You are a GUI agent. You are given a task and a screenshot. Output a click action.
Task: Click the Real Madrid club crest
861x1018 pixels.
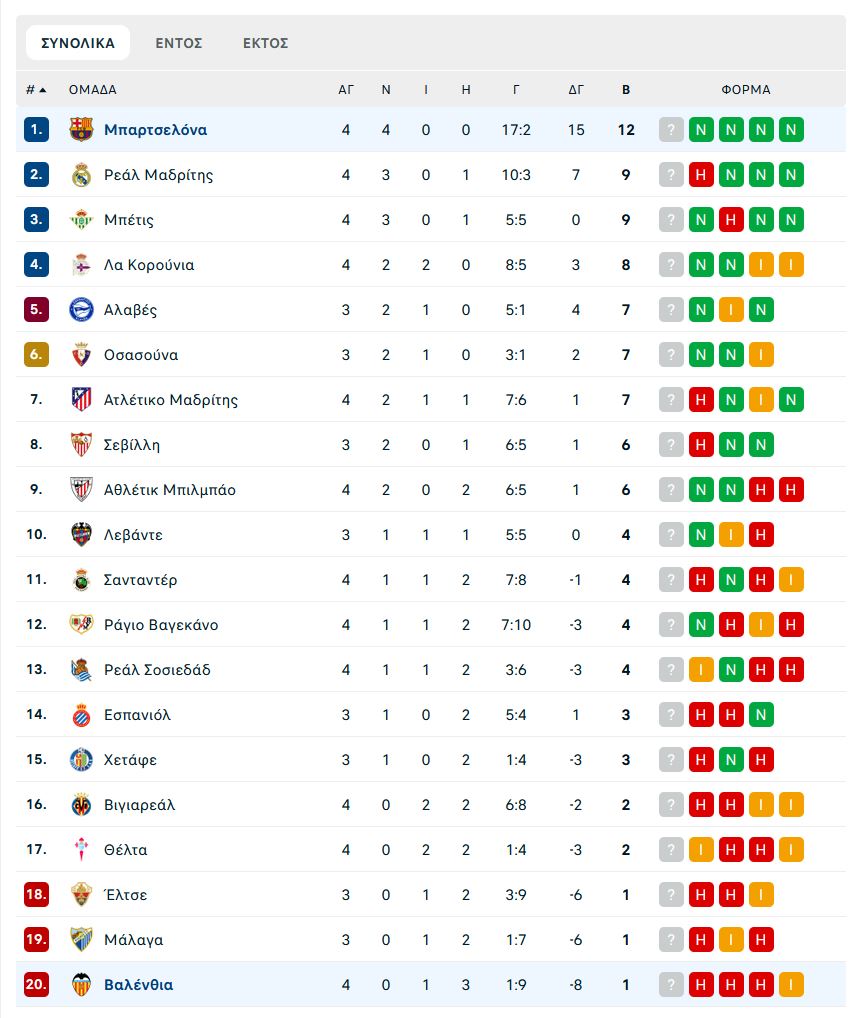(x=81, y=175)
